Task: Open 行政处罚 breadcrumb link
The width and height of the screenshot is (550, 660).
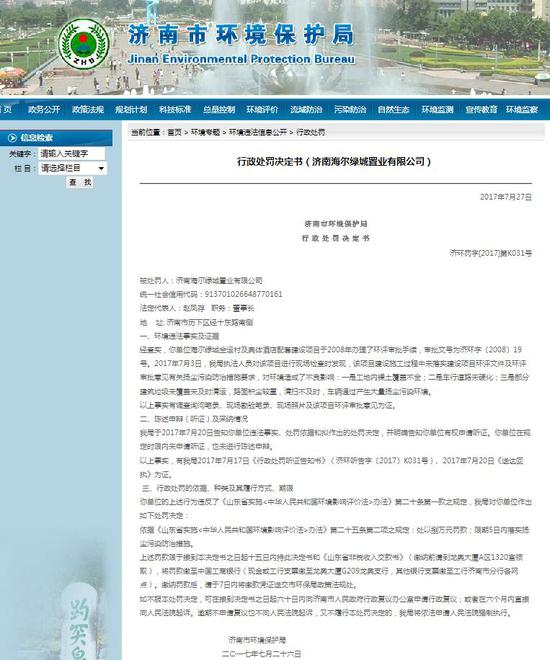Action: 311,132
